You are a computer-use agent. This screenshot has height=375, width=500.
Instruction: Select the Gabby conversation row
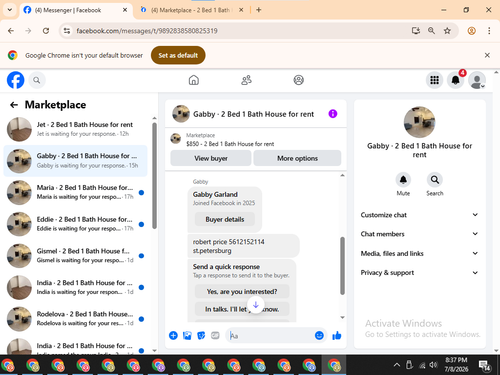(x=75, y=161)
